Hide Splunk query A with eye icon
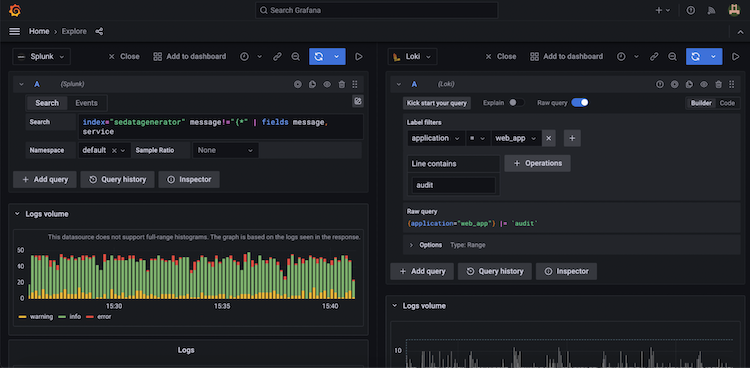750x368 pixels. (327, 84)
